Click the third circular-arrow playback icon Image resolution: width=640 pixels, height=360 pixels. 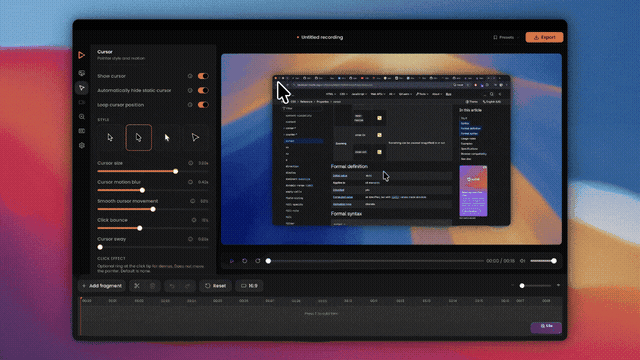point(258,261)
